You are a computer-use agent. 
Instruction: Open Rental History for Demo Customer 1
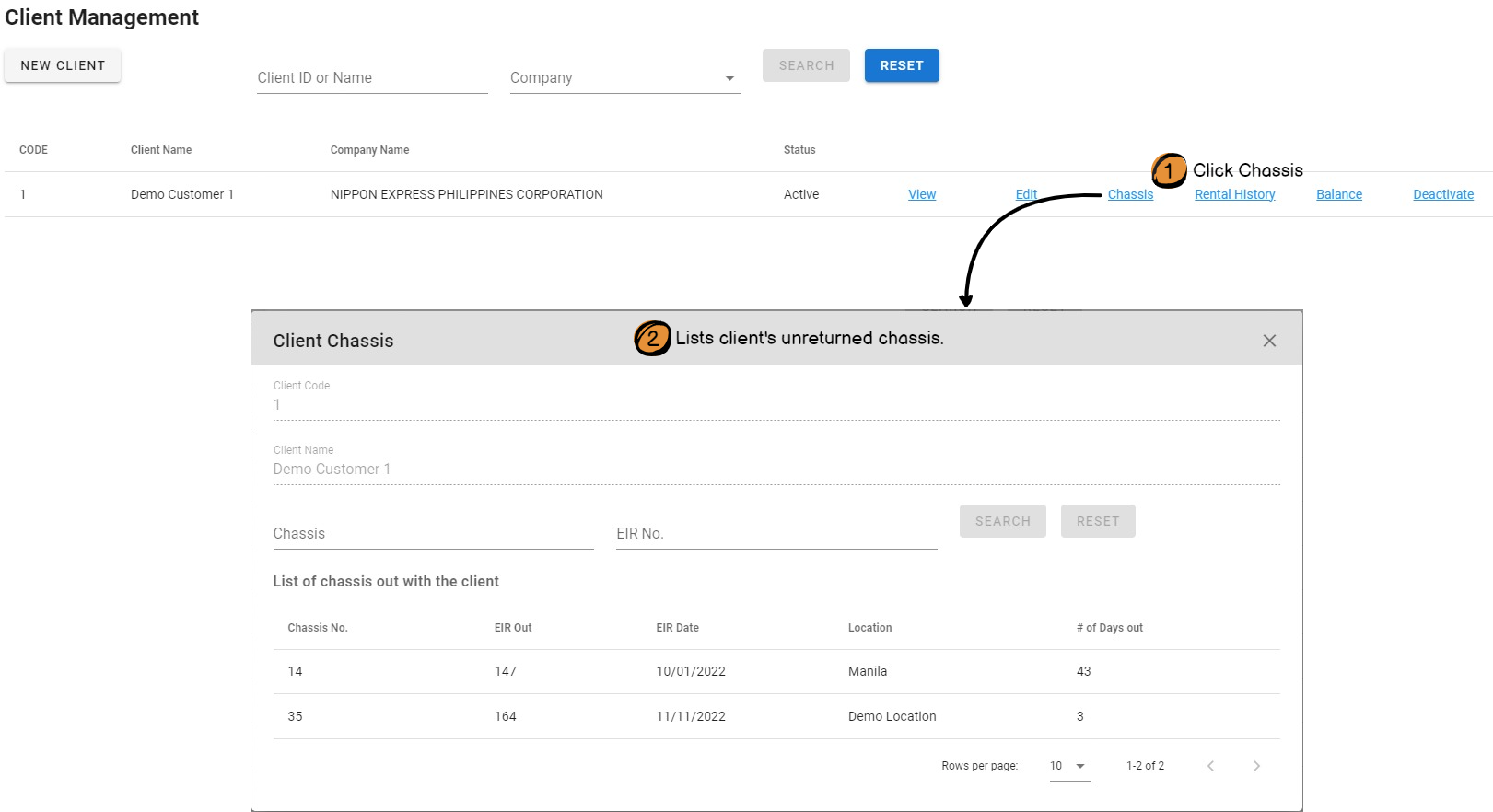click(x=1234, y=194)
